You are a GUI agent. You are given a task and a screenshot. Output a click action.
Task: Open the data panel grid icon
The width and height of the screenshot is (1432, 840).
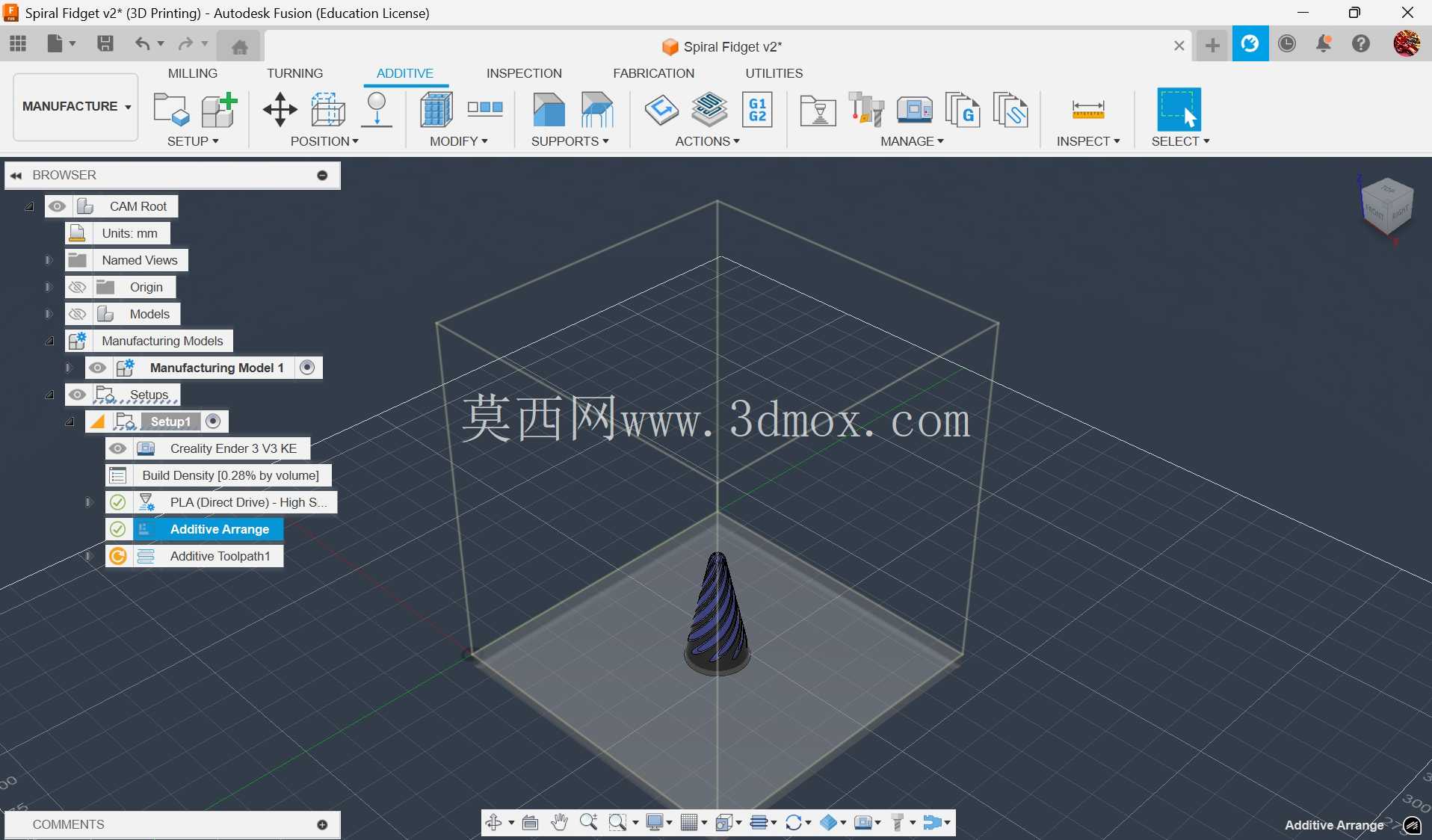pos(18,44)
